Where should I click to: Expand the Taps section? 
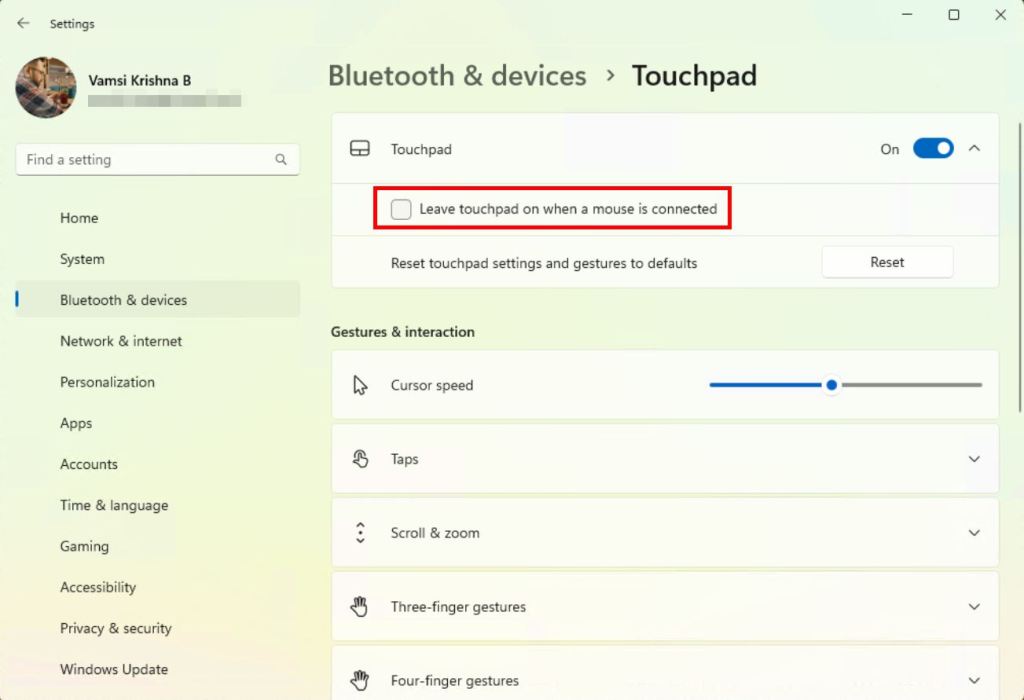click(974, 459)
